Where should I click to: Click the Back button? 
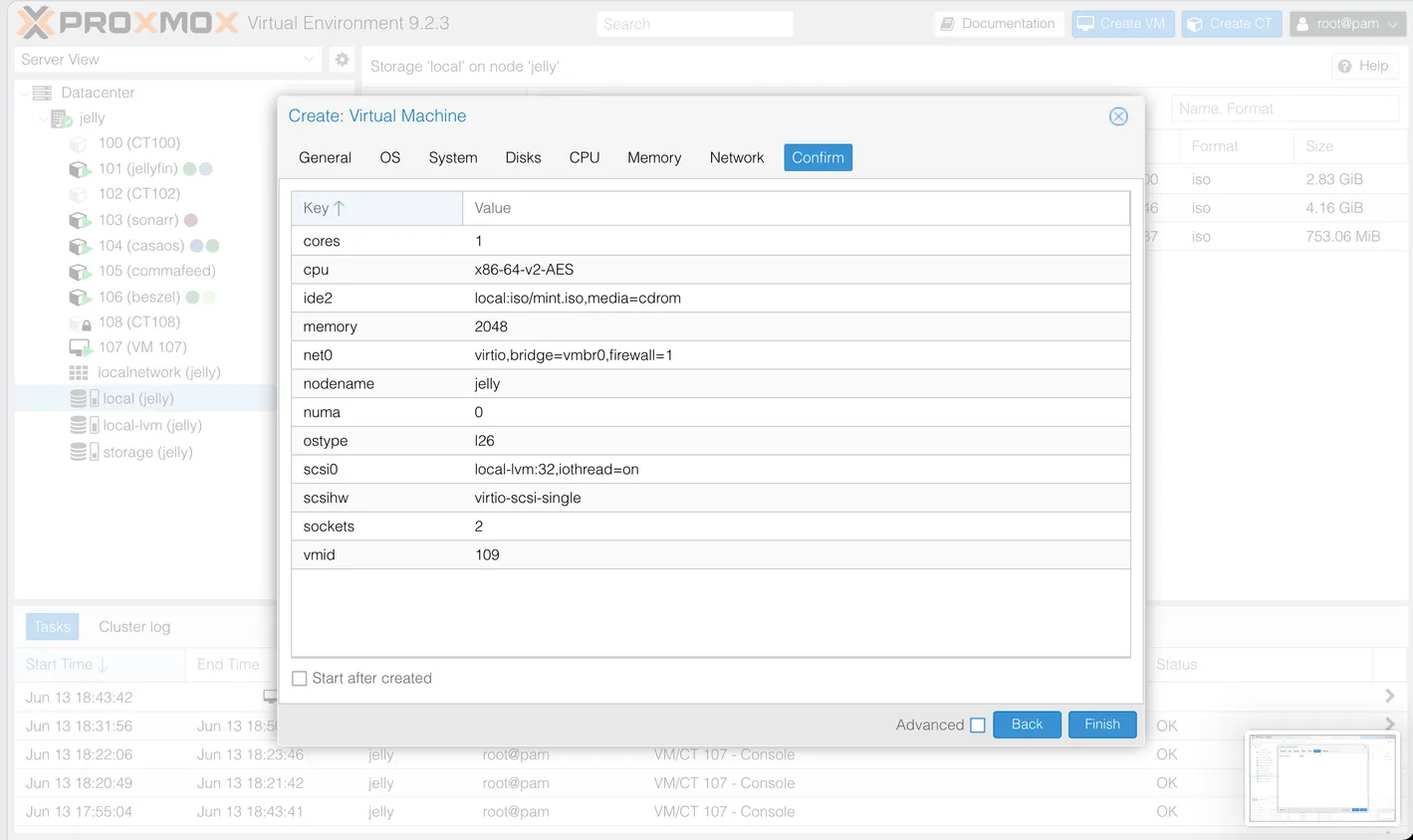[1027, 725]
